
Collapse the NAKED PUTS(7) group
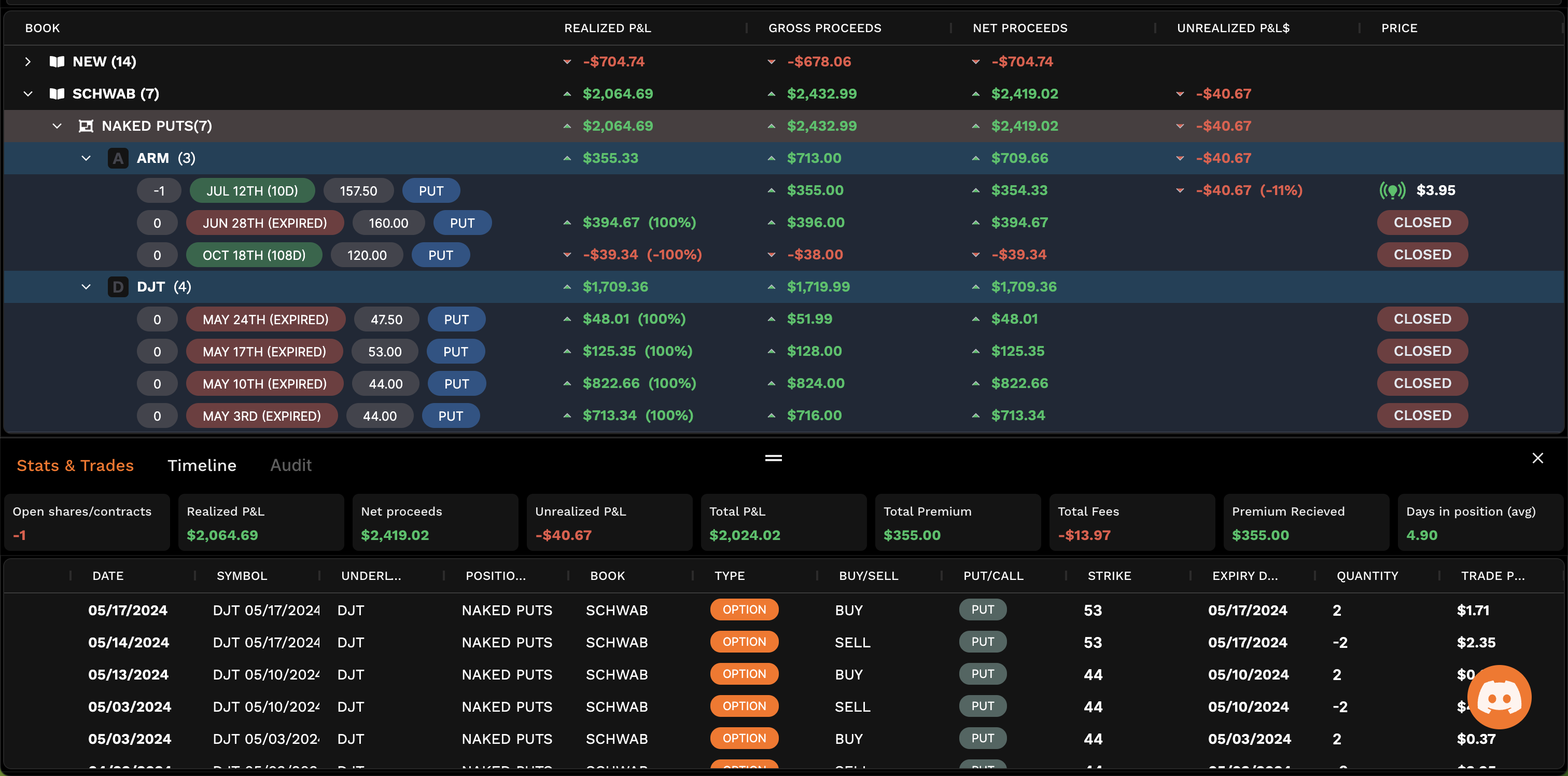pos(57,126)
